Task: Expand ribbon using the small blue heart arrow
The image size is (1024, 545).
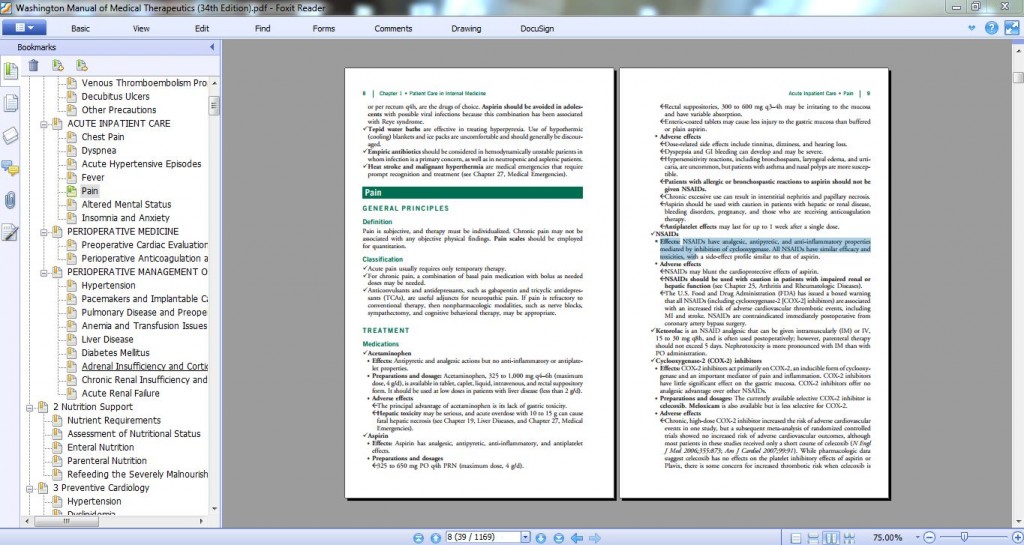Action: point(972,28)
